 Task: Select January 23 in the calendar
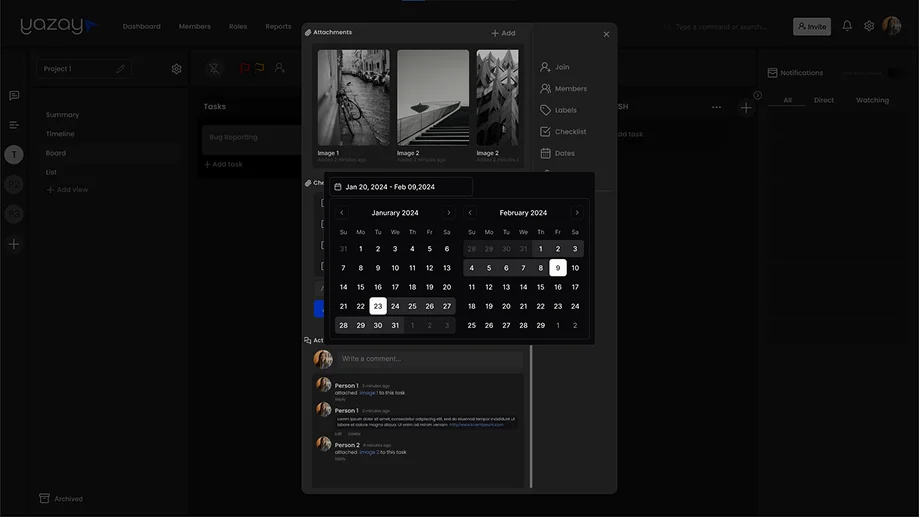[378, 306]
